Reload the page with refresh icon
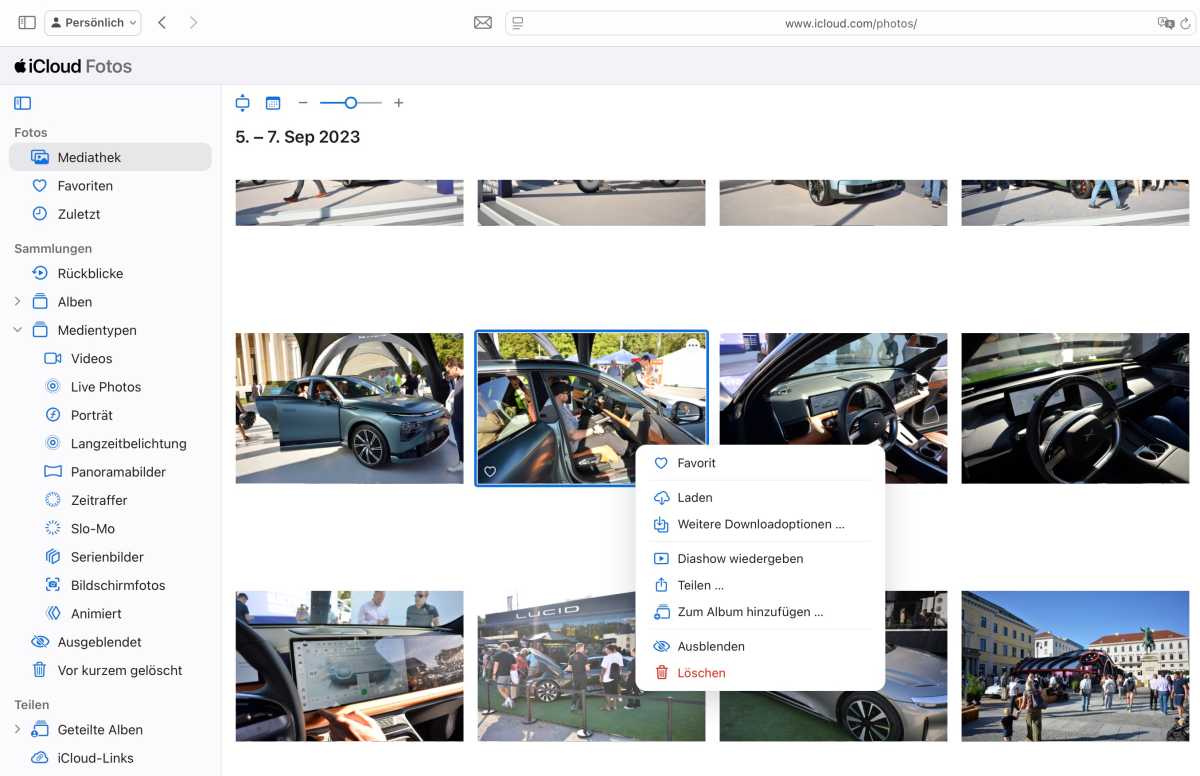This screenshot has width=1200, height=776. click(1186, 23)
